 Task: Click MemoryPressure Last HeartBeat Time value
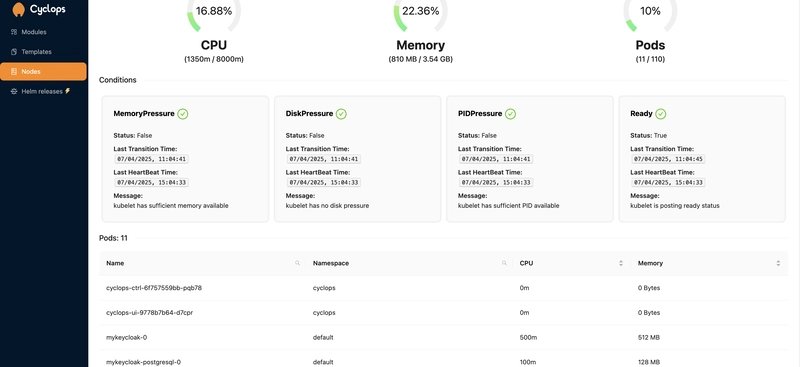point(152,182)
